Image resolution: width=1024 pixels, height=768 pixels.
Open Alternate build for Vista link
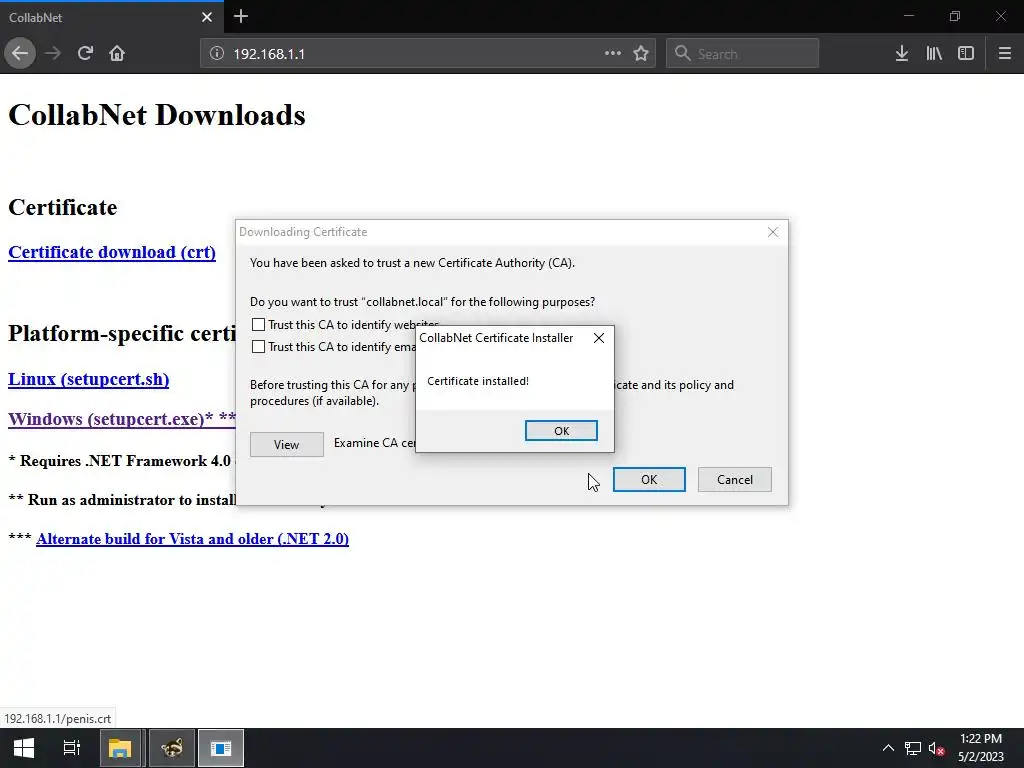192,539
